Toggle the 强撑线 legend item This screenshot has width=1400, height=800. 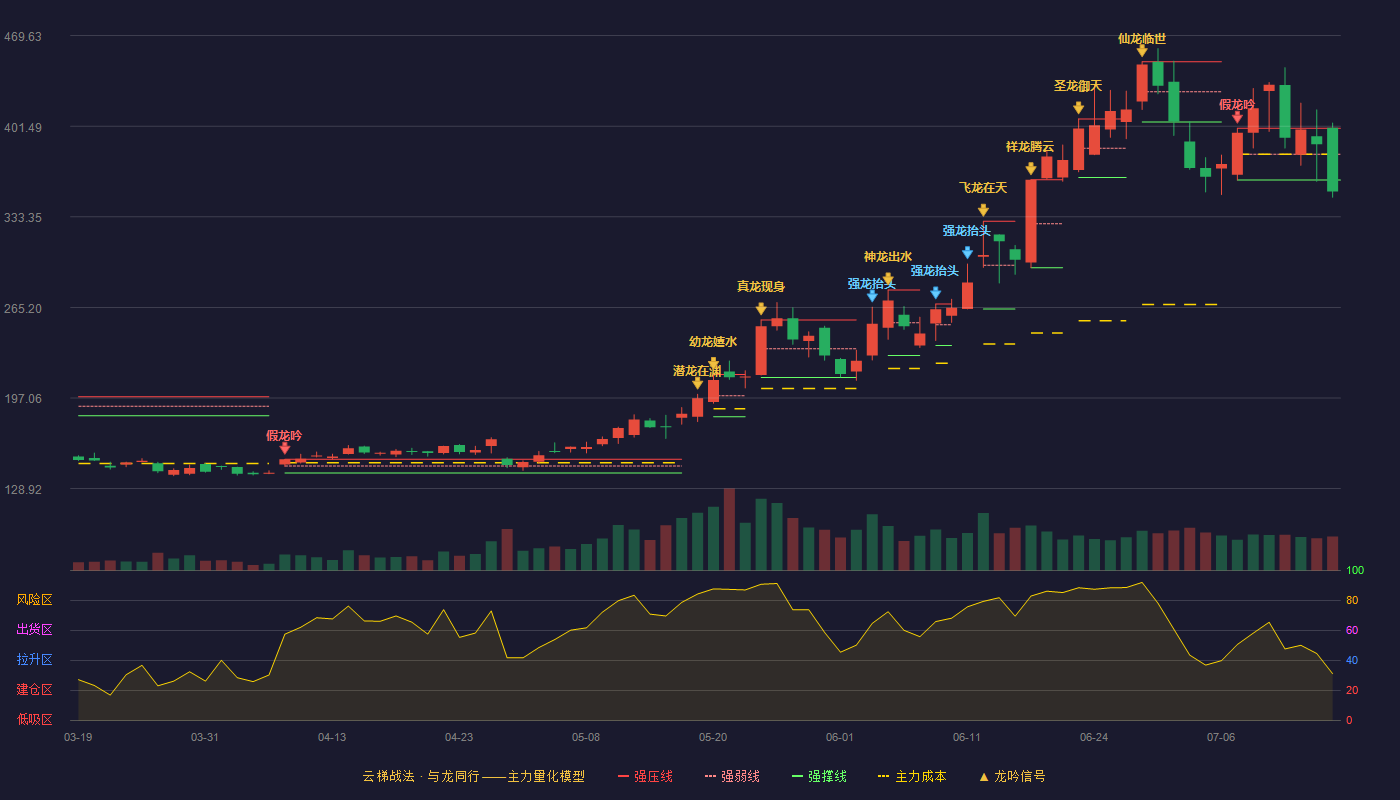tap(819, 776)
